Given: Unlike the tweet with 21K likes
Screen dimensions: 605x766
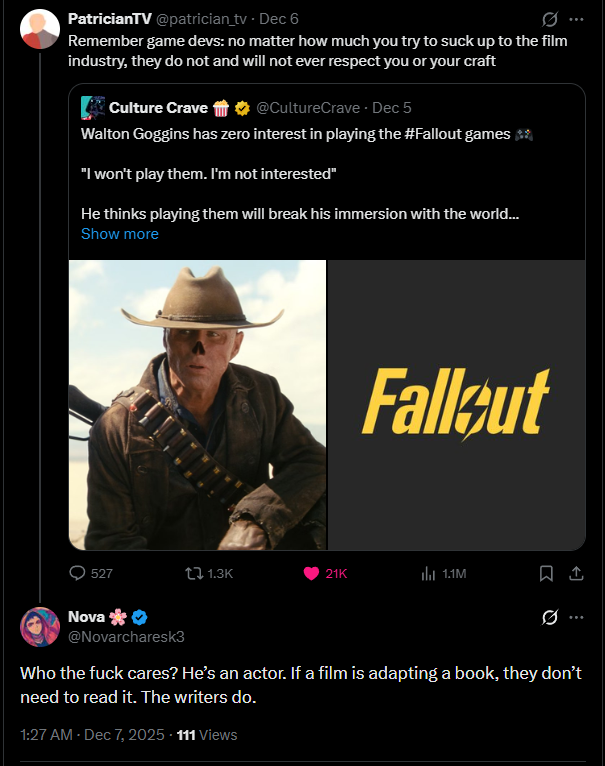Looking at the screenshot, I should pos(310,574).
